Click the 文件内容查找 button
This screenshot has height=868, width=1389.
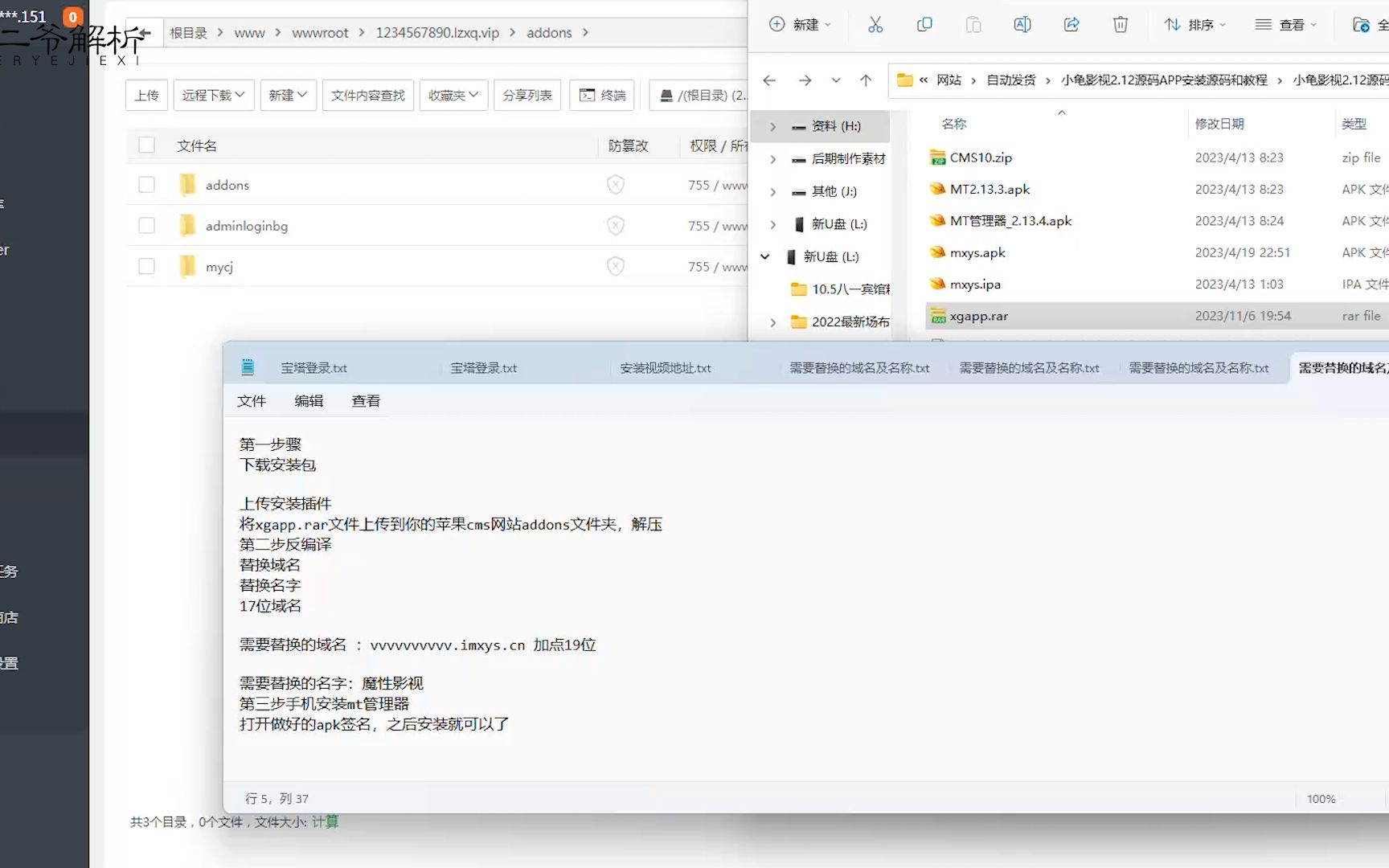click(368, 95)
